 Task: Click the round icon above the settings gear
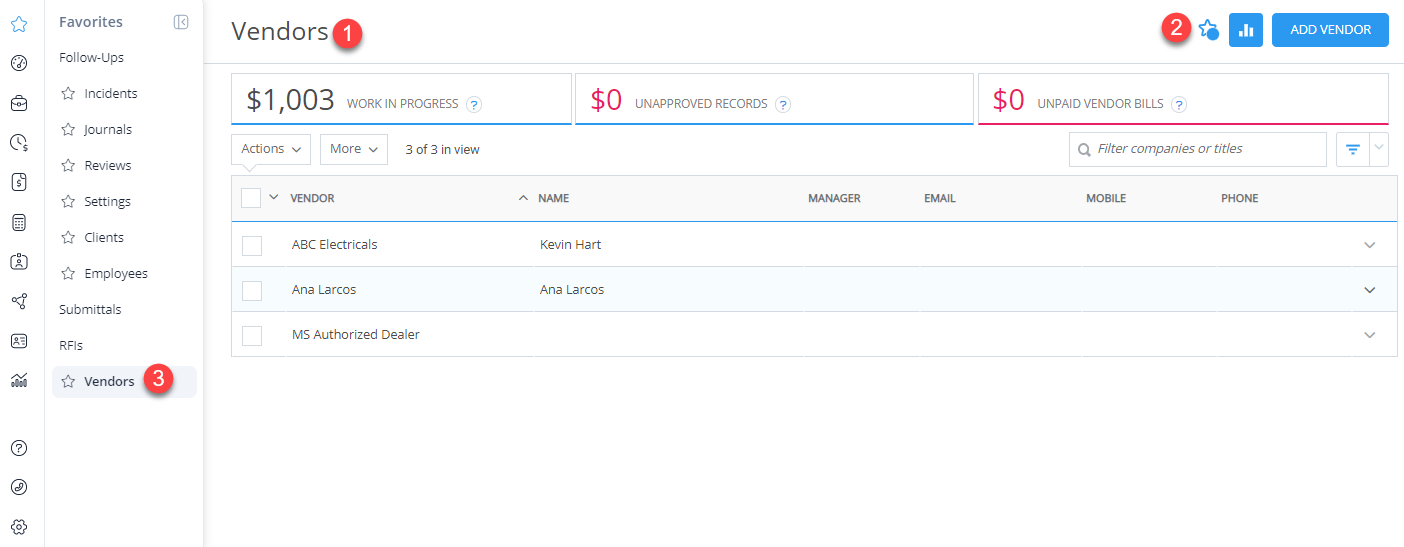coord(19,488)
